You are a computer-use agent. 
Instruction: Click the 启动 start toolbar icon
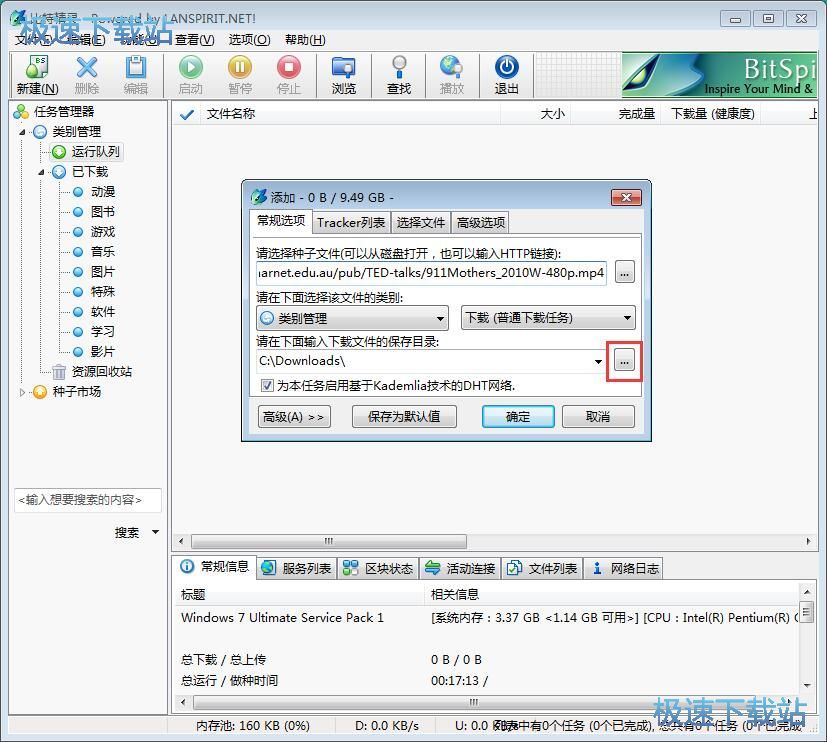(190, 75)
